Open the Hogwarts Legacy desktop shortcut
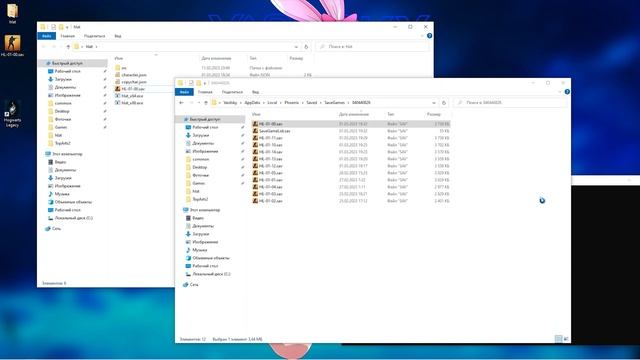 tap(12, 114)
